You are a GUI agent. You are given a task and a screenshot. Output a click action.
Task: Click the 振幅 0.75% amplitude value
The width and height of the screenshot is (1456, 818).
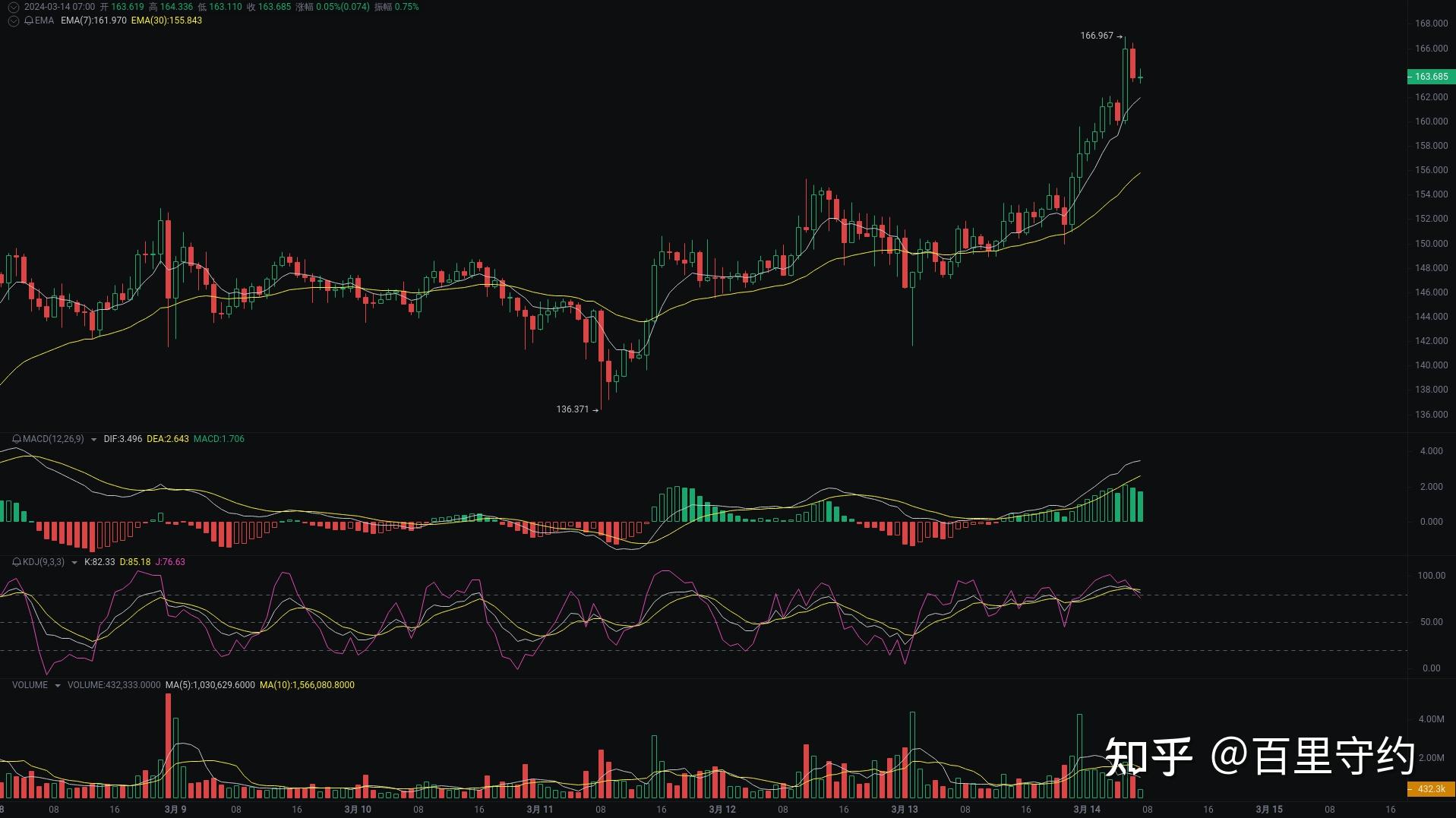tap(396, 7)
